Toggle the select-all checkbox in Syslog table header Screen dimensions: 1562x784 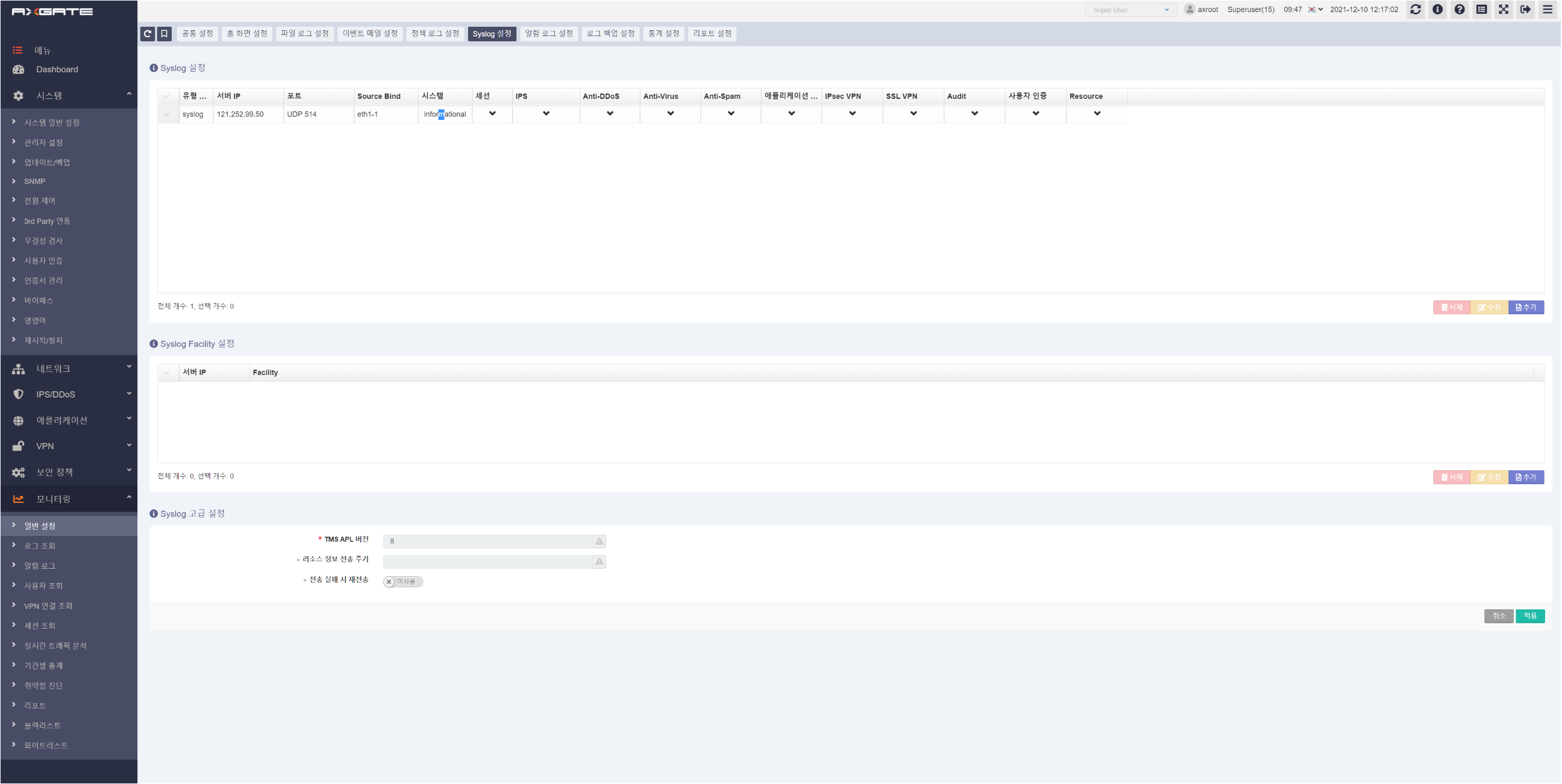pos(166,97)
